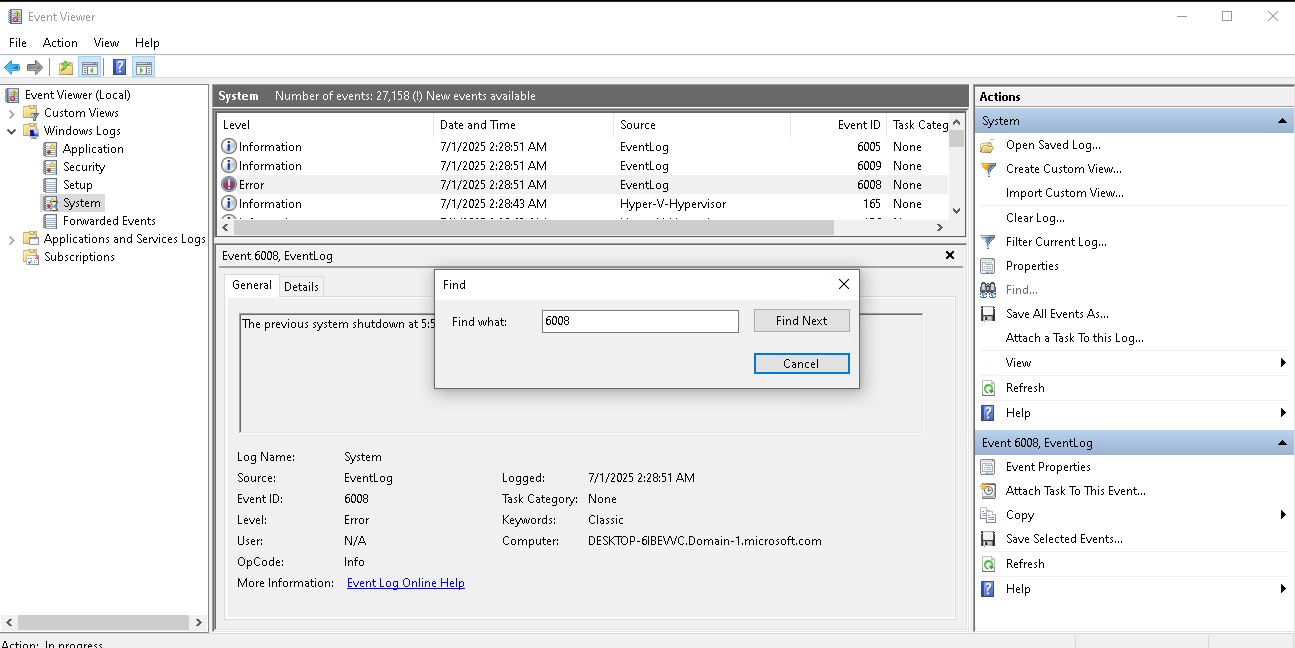Viewport: 1295px width, 648px height.
Task: Open the Help submenu arrow under System actions
Action: [x=1283, y=413]
